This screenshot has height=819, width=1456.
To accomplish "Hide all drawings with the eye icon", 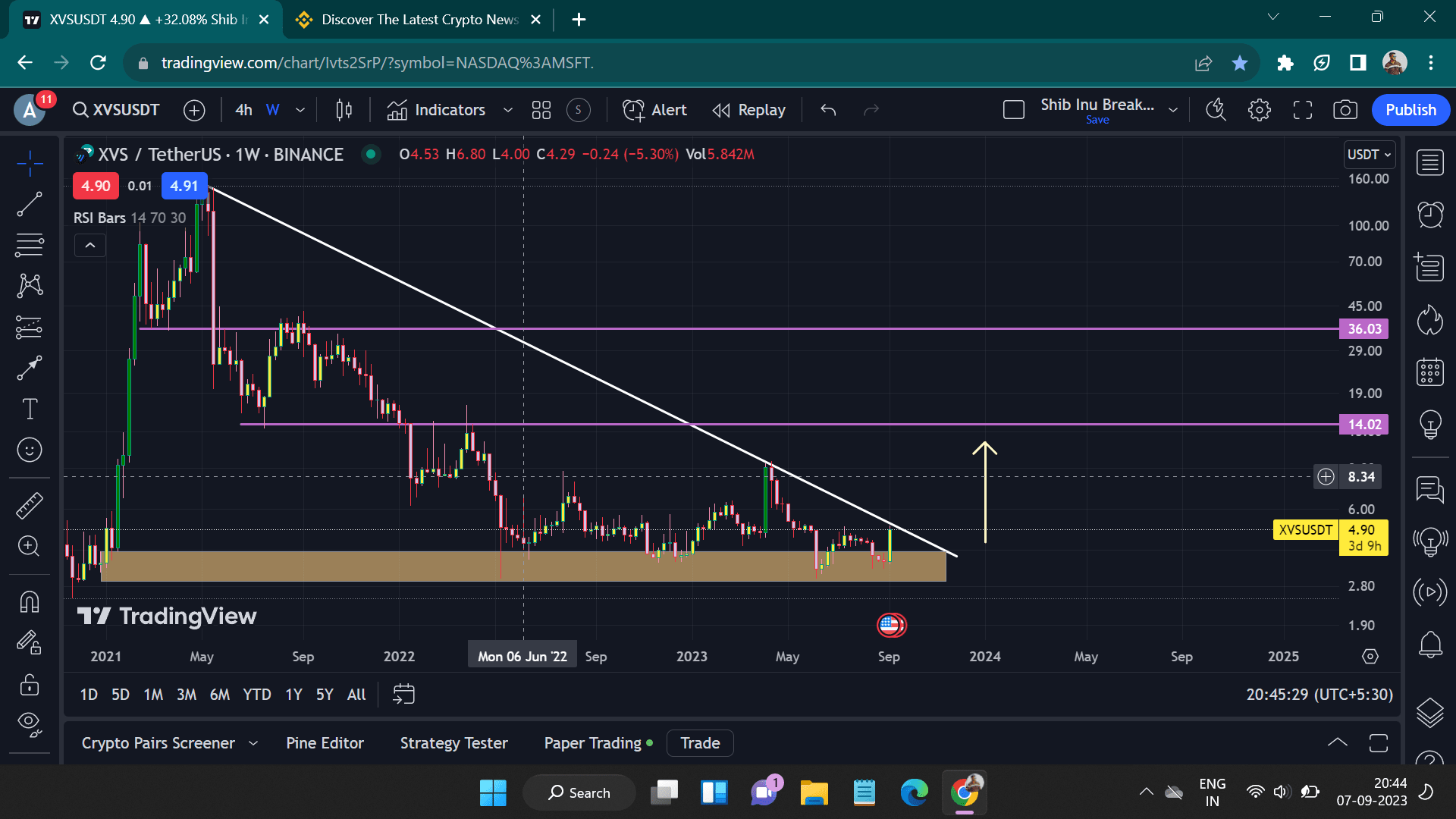I will 30,722.
